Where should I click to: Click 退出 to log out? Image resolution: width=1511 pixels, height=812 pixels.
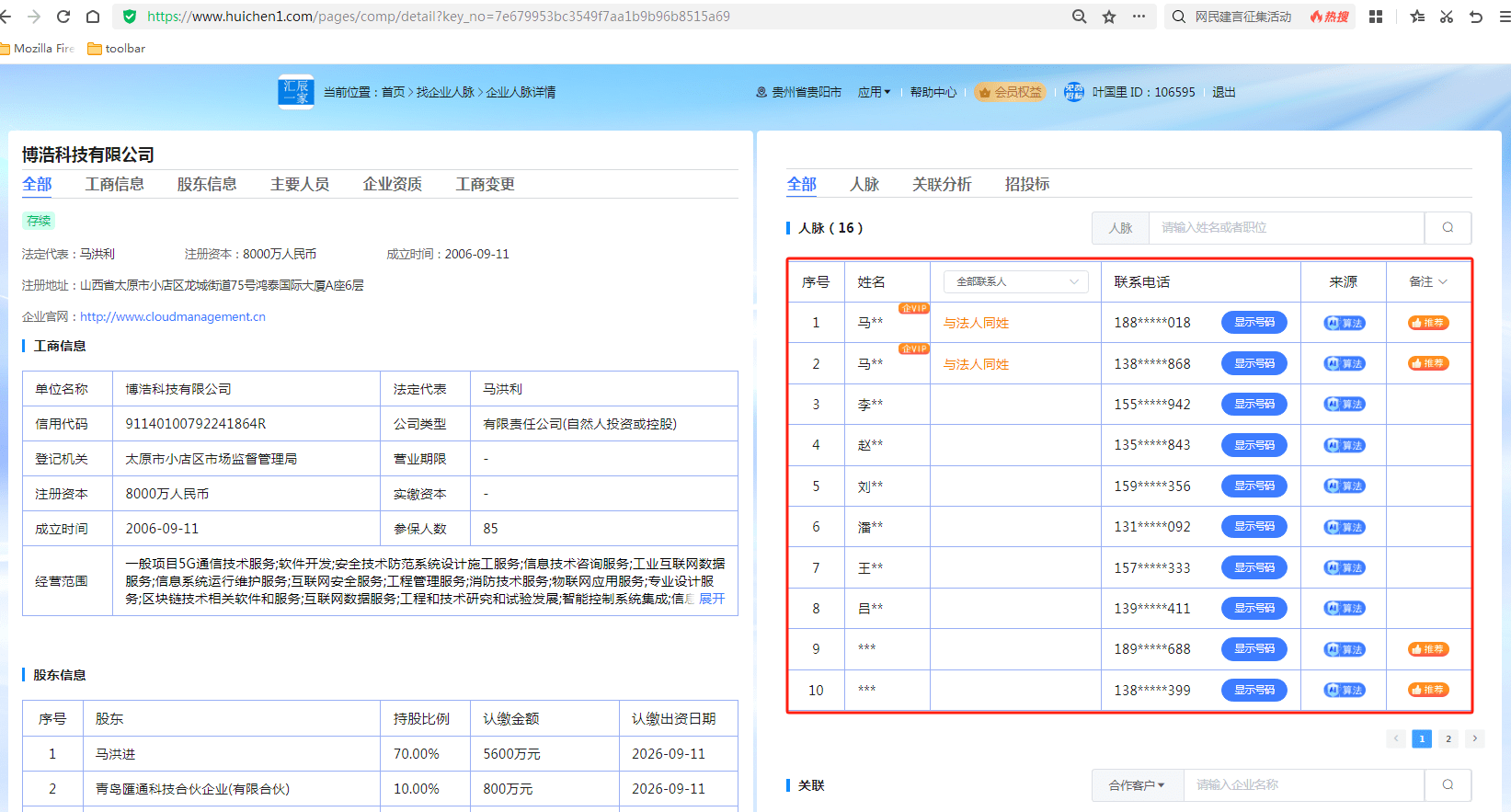coord(1224,92)
